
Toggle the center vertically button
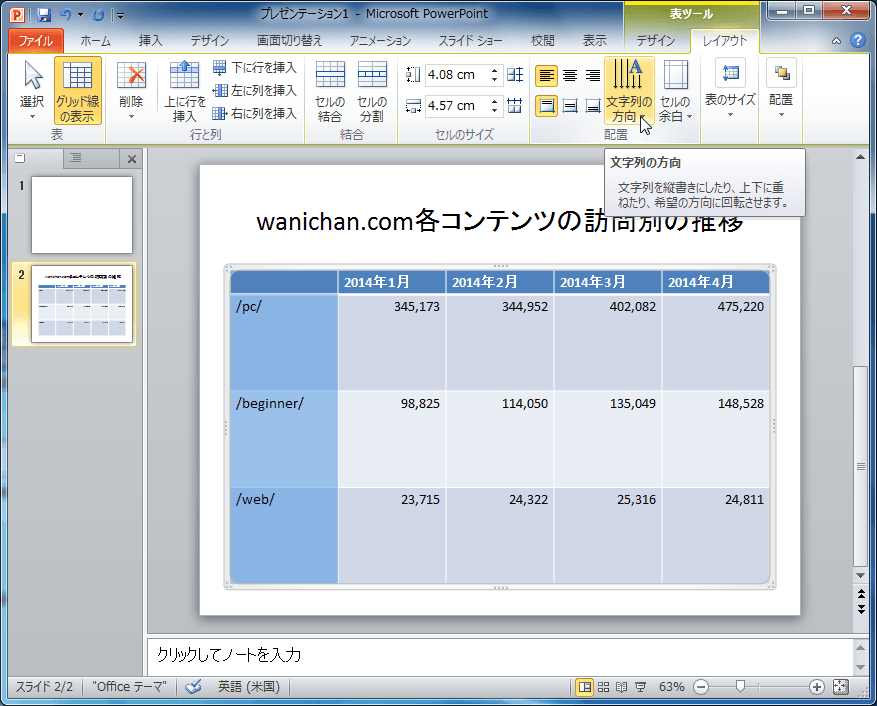[570, 106]
